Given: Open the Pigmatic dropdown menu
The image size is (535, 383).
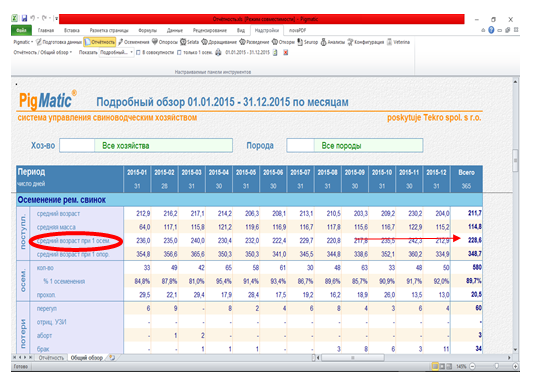Looking at the screenshot, I should [x=23, y=42].
